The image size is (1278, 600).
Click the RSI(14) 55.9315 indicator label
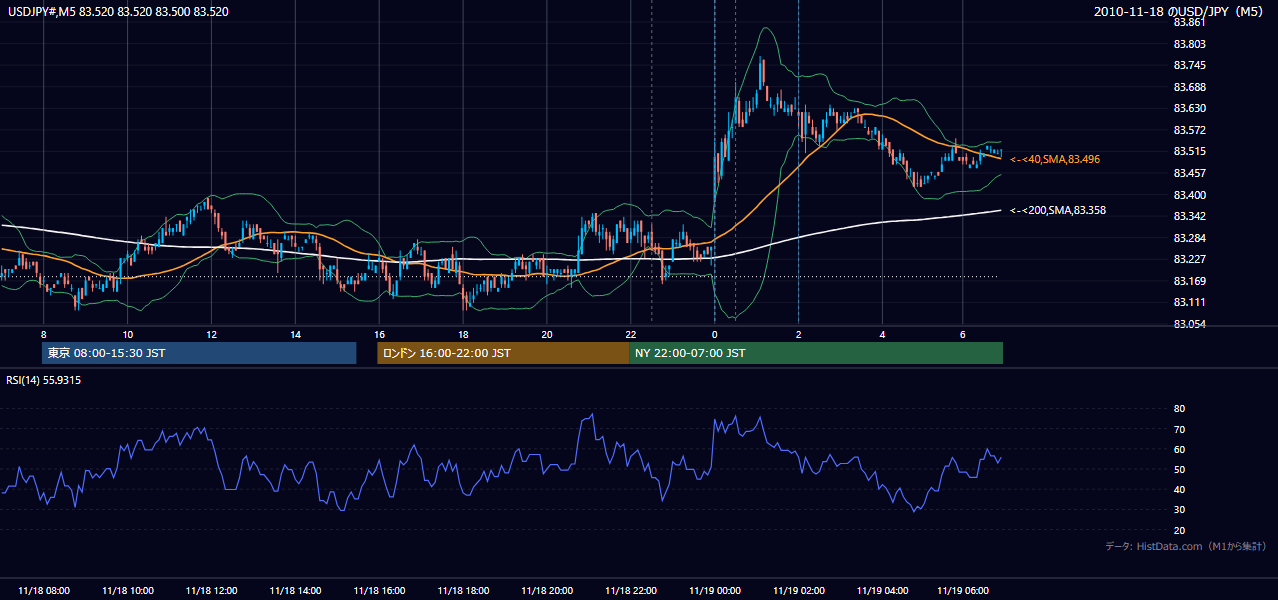tap(44, 380)
